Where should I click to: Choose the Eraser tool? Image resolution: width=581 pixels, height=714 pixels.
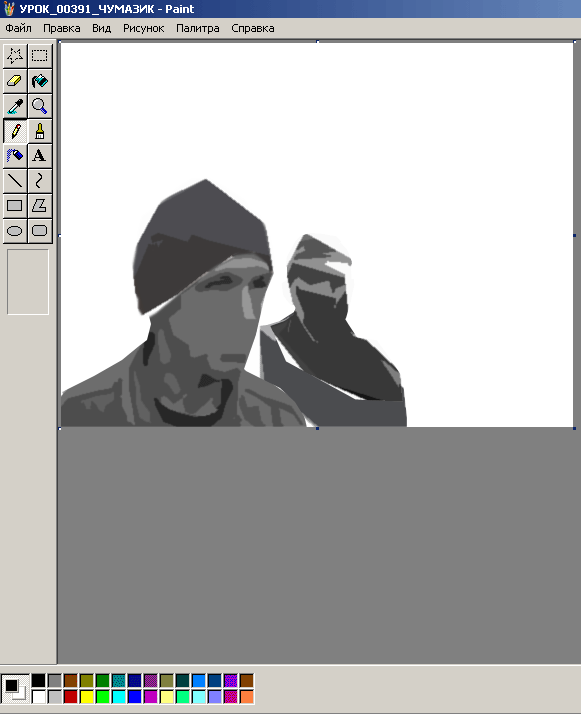pos(15,81)
